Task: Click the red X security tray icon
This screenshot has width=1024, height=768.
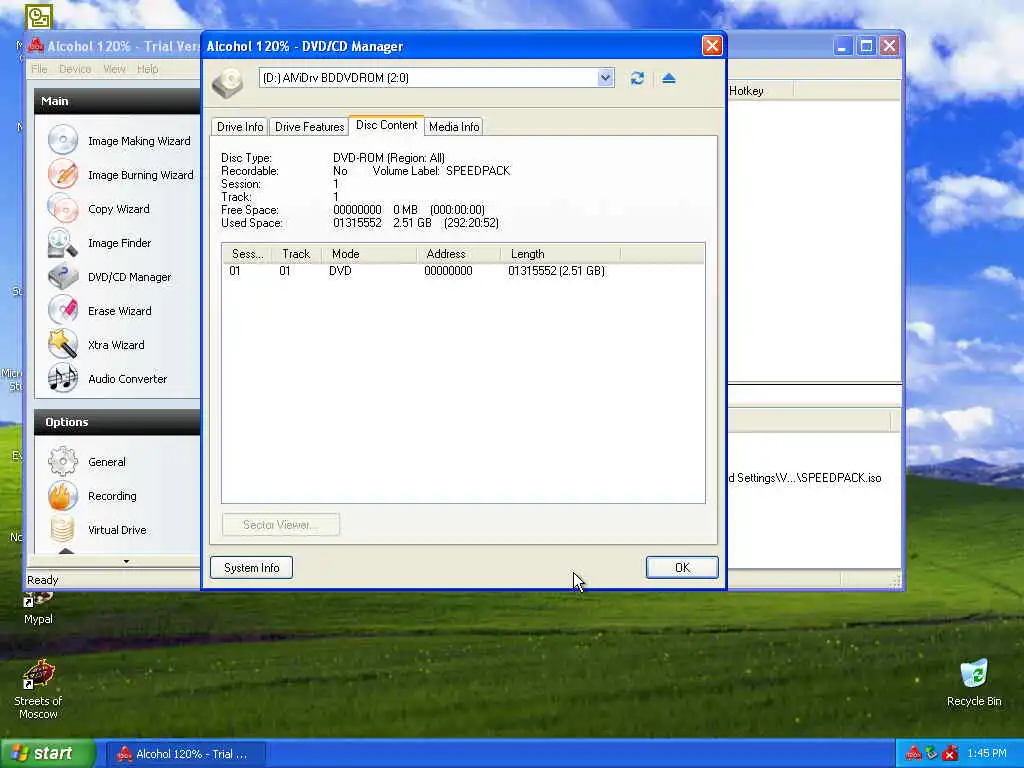Action: click(950, 754)
